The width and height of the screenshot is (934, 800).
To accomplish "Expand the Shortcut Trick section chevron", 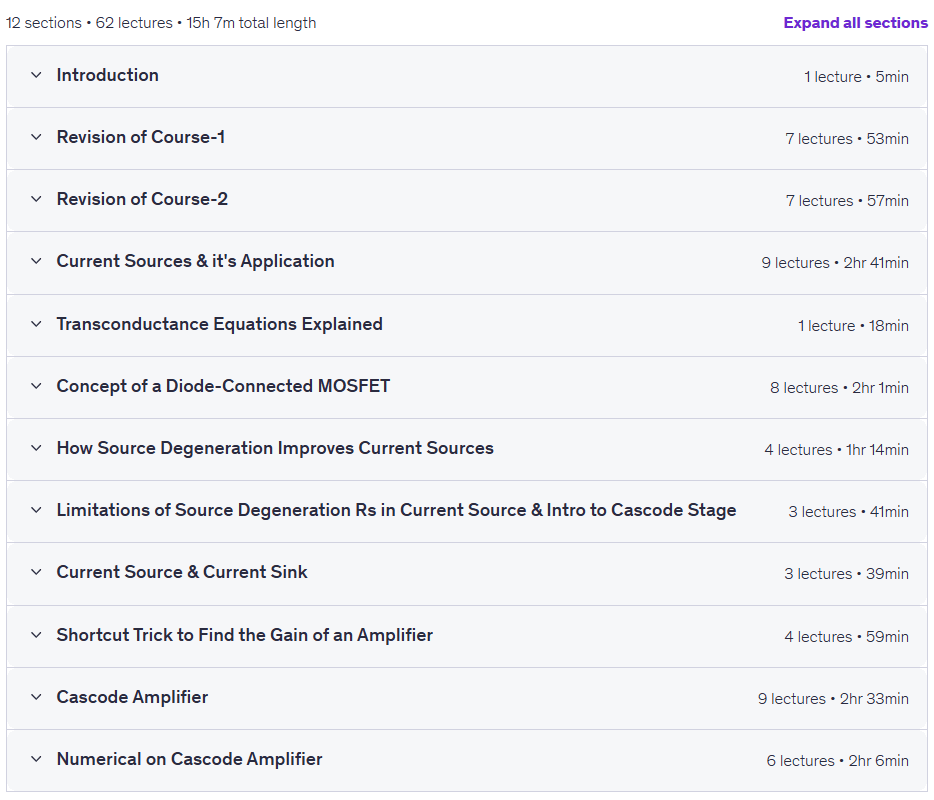I will point(36,635).
